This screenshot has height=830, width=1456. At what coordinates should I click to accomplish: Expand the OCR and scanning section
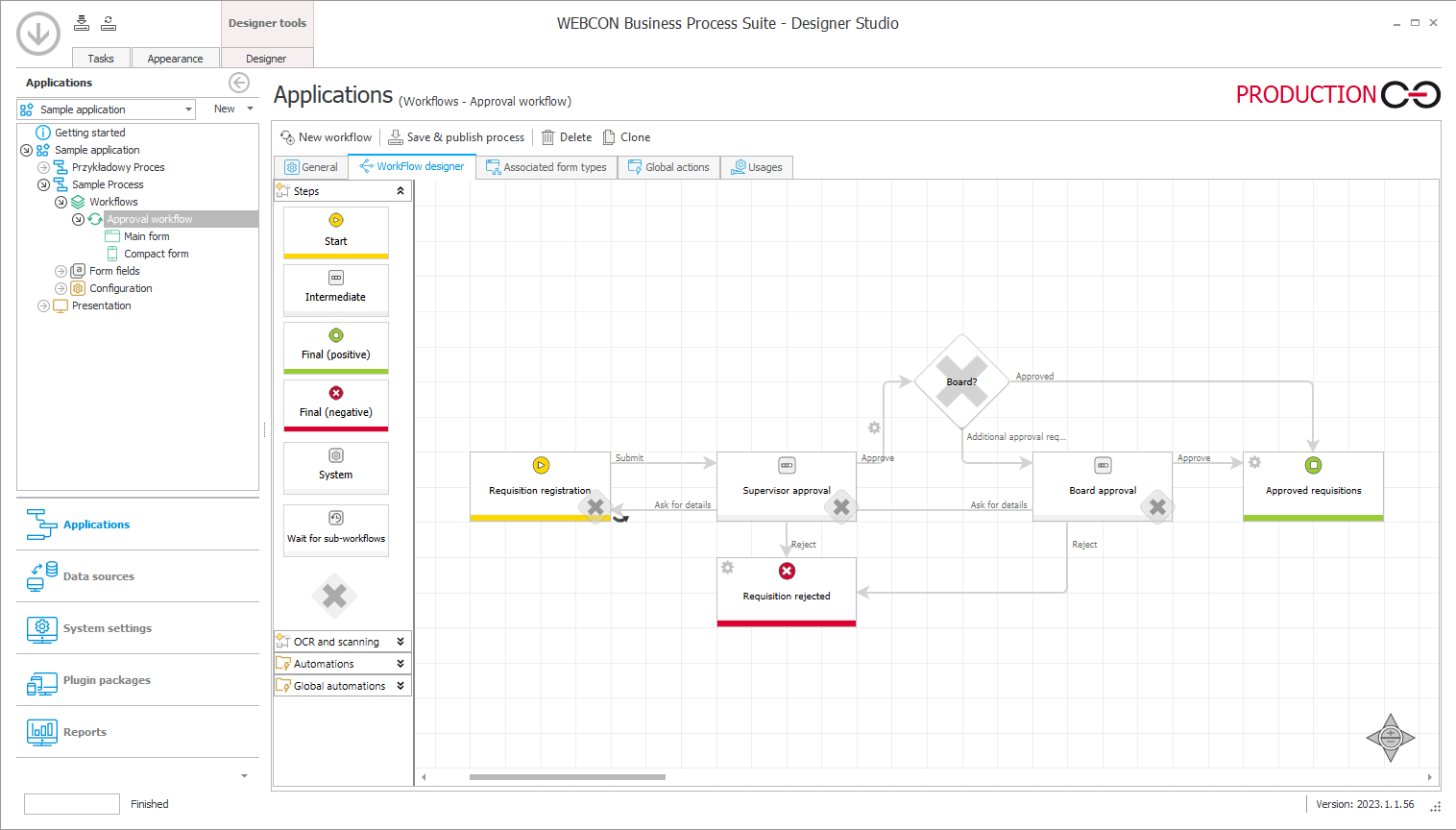point(400,642)
